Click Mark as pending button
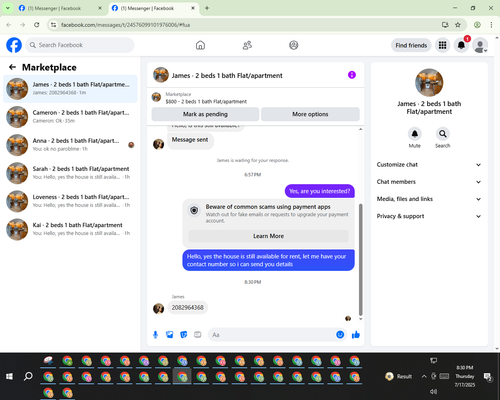This screenshot has width=500, height=400. 205,114
